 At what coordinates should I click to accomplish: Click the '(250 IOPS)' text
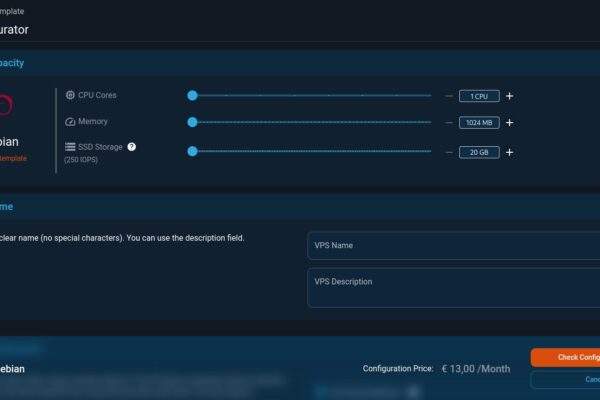[x=81, y=160]
